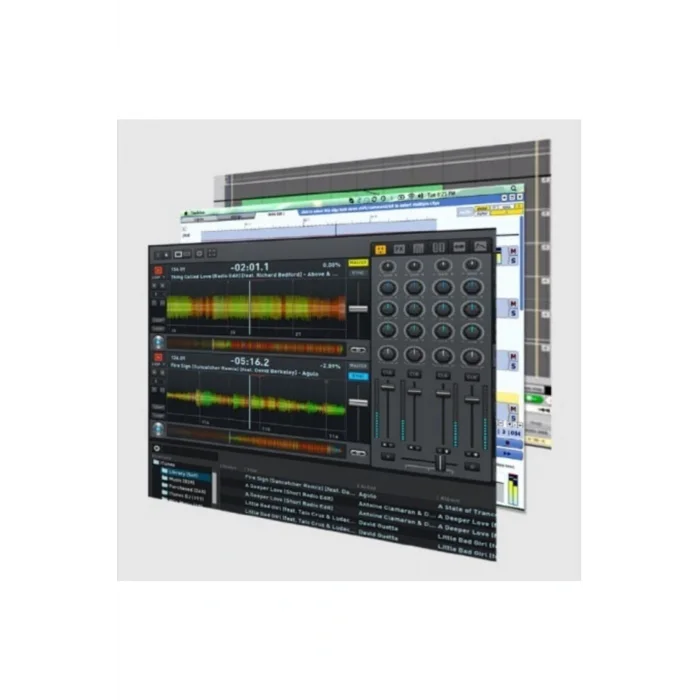Disable the blue SYNC button on the lower deck

coord(358,376)
